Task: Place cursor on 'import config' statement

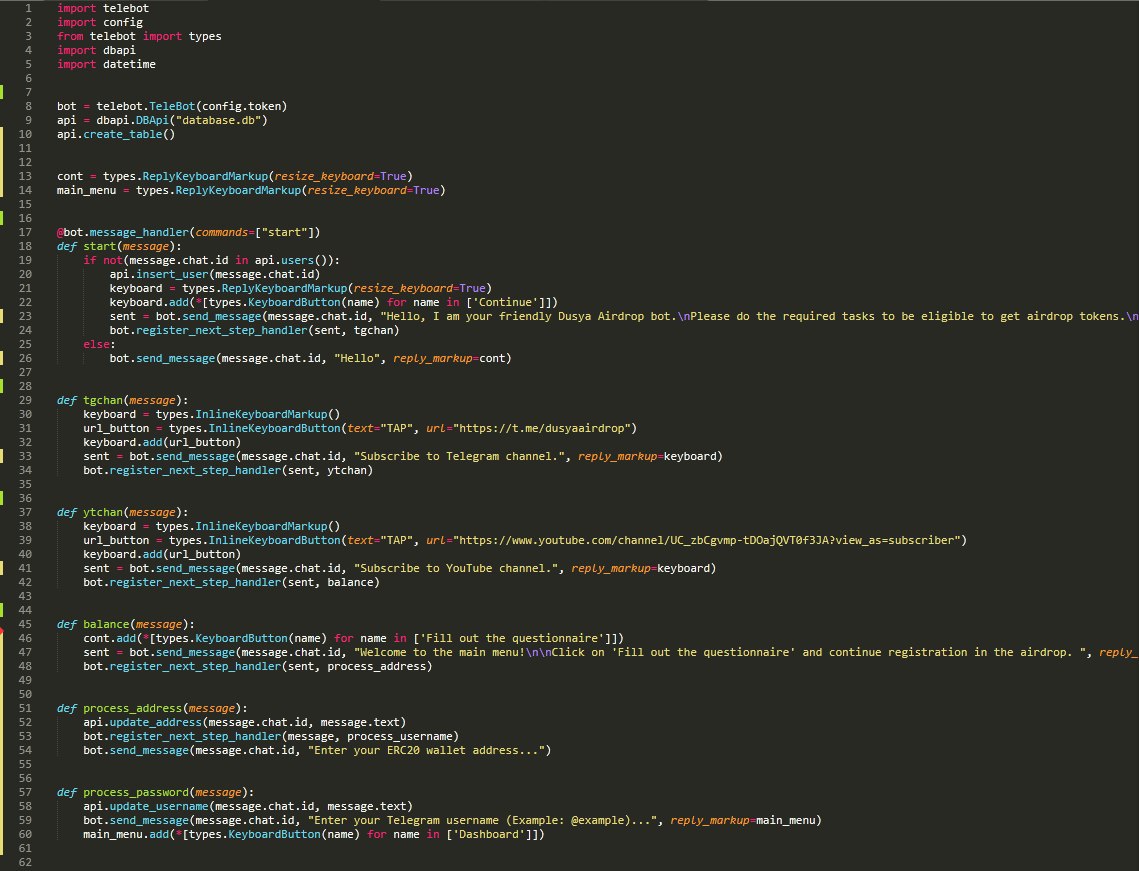Action: pos(100,22)
